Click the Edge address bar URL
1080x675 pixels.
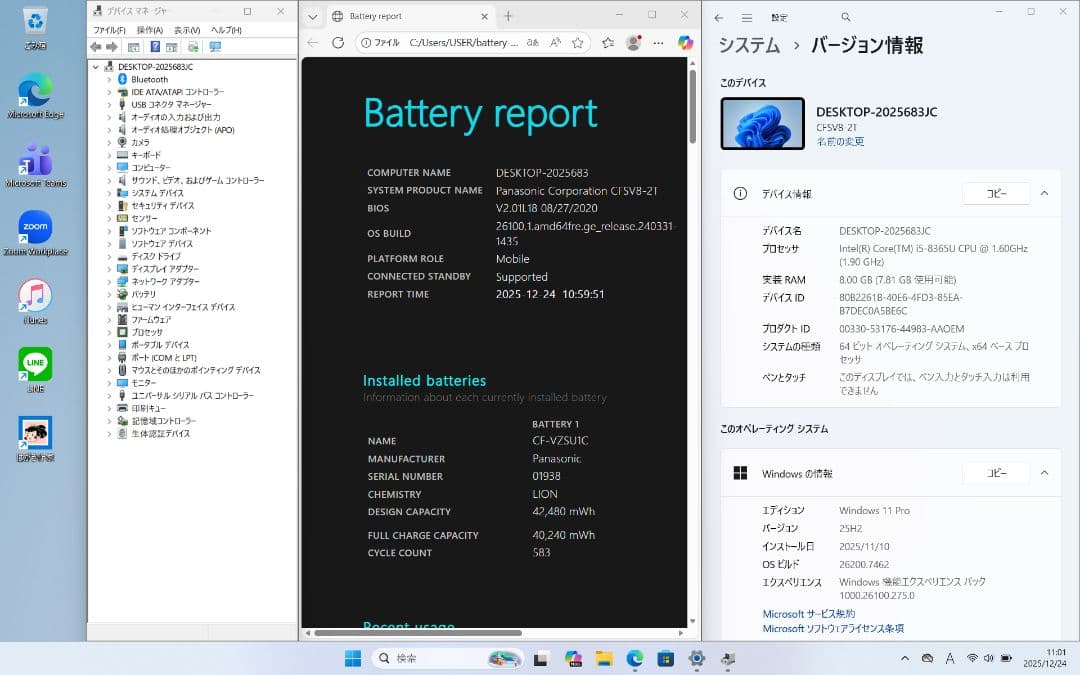tap(463, 43)
